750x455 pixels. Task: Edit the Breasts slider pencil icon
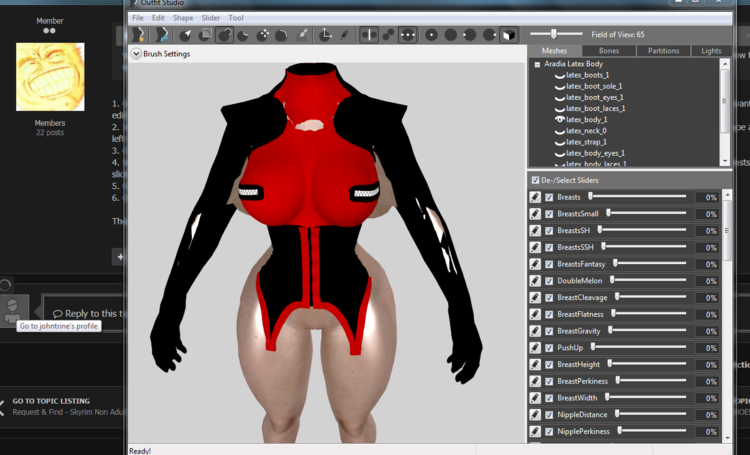pos(535,197)
